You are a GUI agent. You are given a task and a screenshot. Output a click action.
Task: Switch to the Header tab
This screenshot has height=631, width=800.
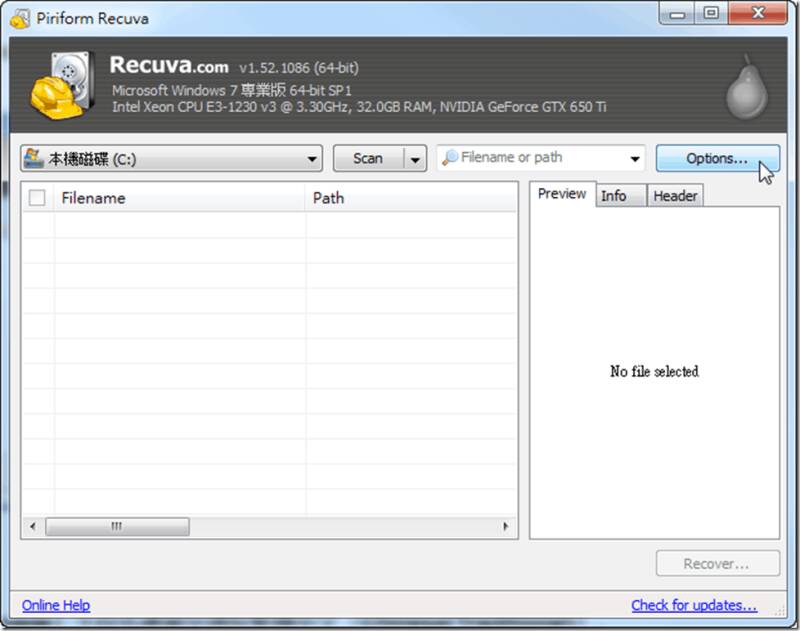point(675,196)
